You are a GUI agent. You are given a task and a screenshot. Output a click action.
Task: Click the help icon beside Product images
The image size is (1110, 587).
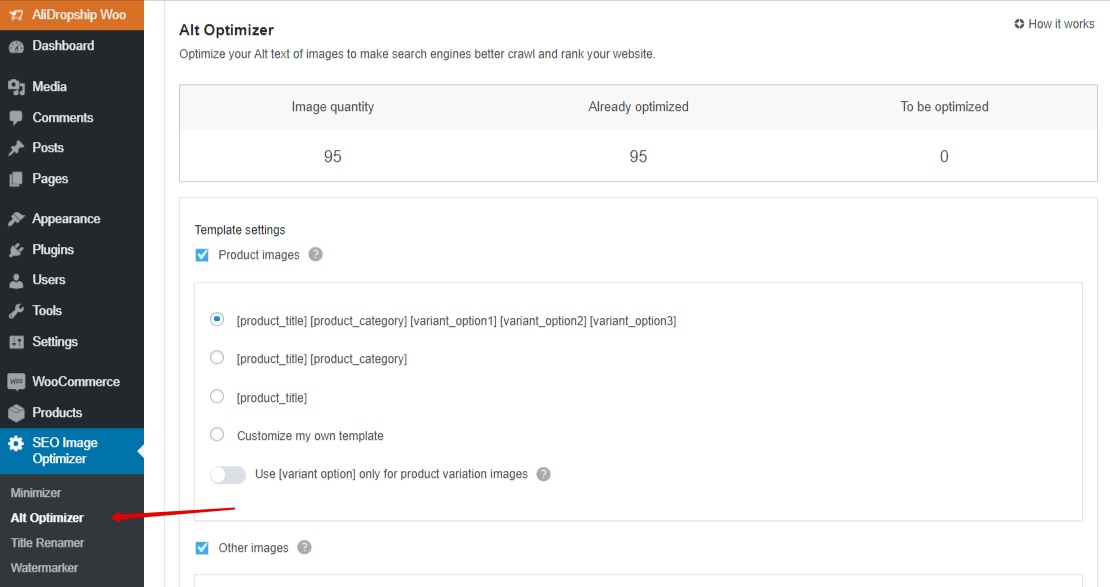pos(316,255)
